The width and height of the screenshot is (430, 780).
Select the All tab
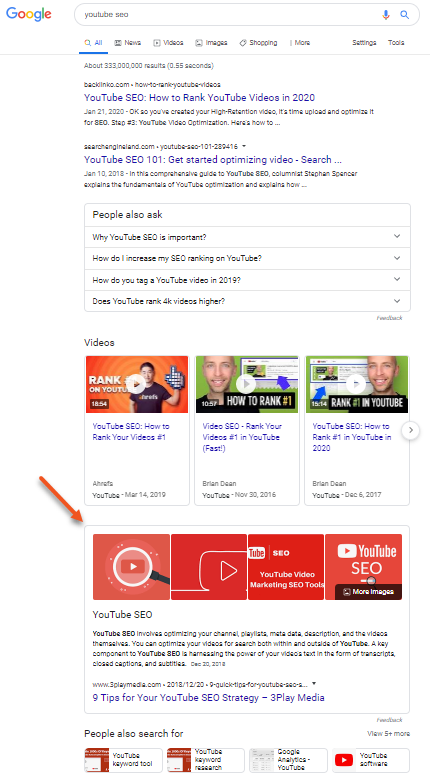tap(94, 43)
